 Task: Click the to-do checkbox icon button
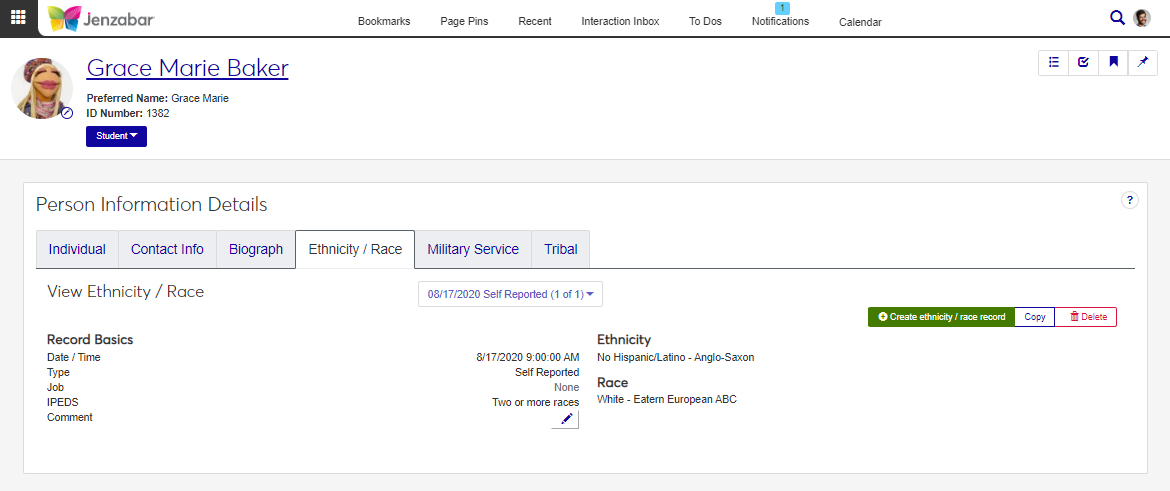(x=1083, y=63)
